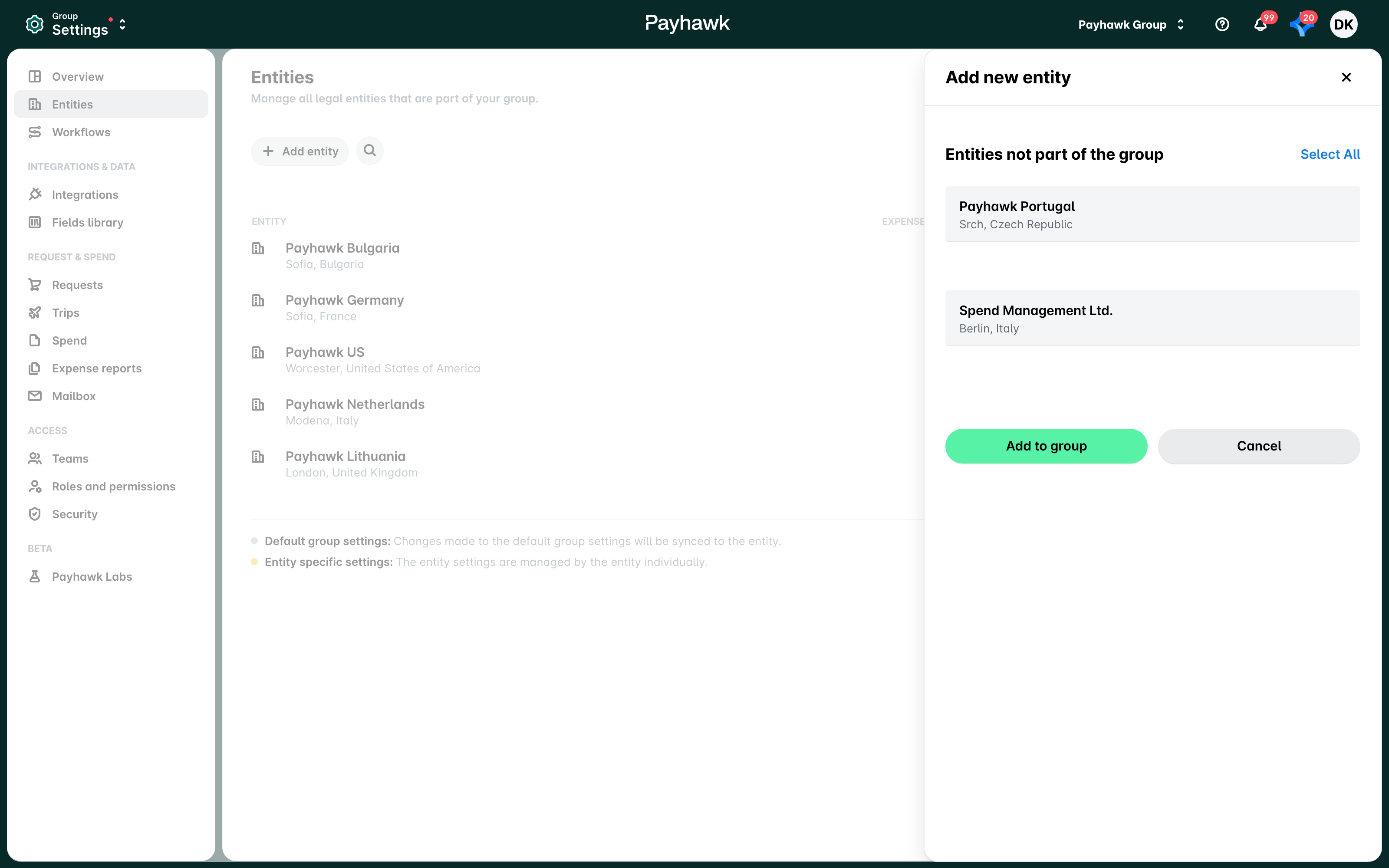Click the Add to group button
Image resolution: width=1389 pixels, height=868 pixels.
point(1046,446)
